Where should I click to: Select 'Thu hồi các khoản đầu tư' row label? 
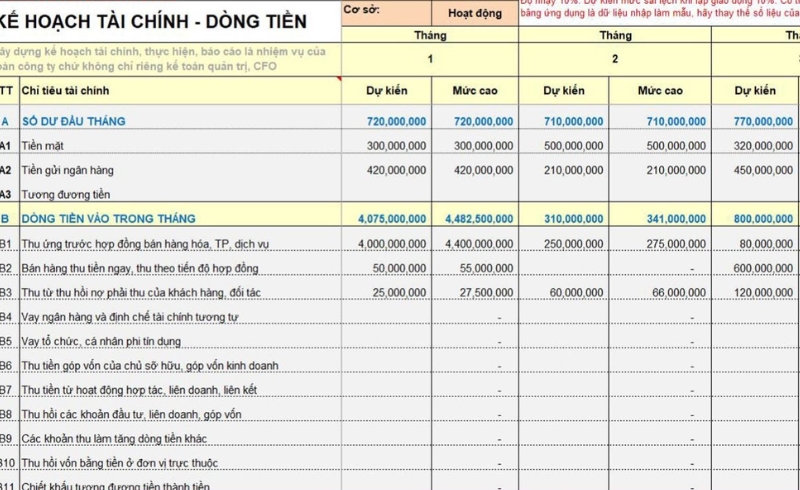click(132, 414)
